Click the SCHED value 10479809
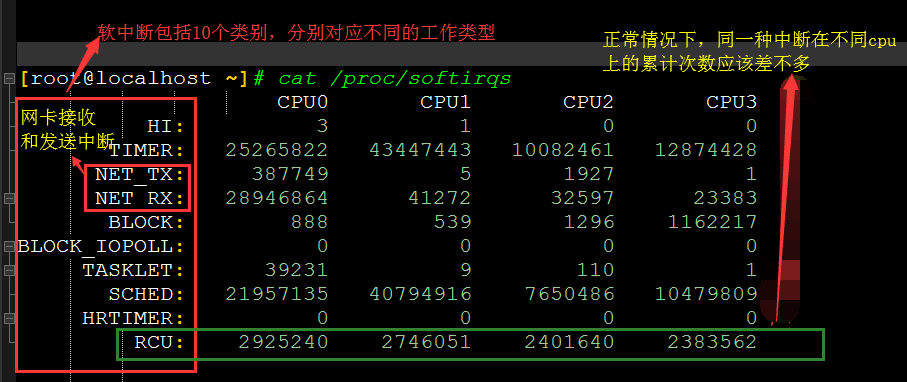 pyautogui.click(x=706, y=295)
